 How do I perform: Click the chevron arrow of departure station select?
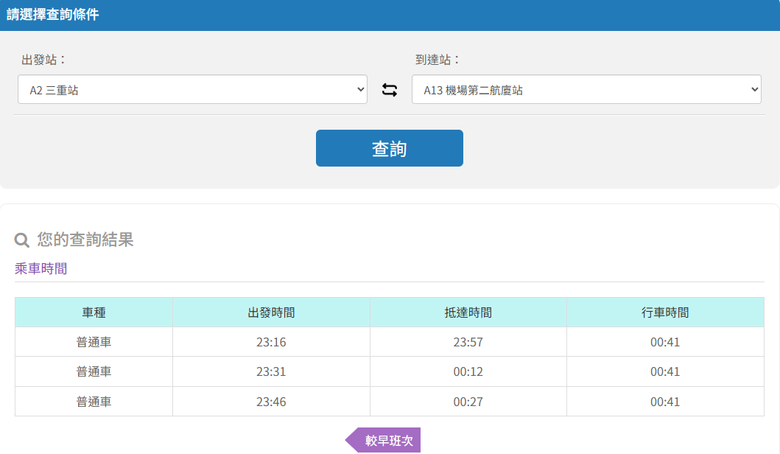[361, 90]
